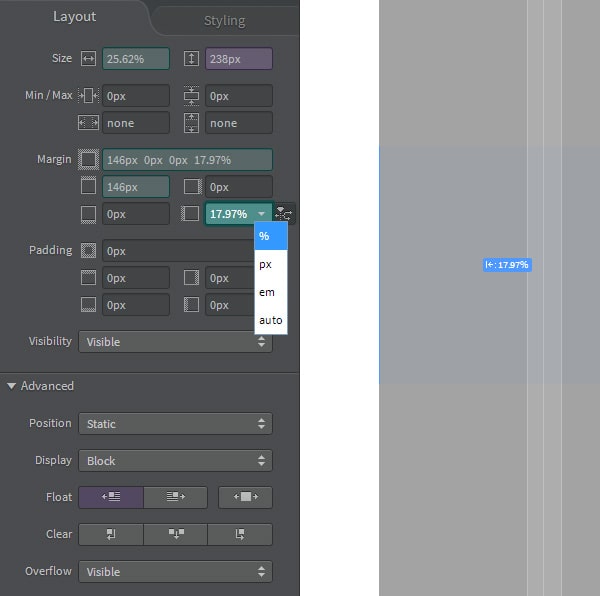Click the max-height icon
The width and height of the screenshot is (600, 596).
click(x=191, y=123)
